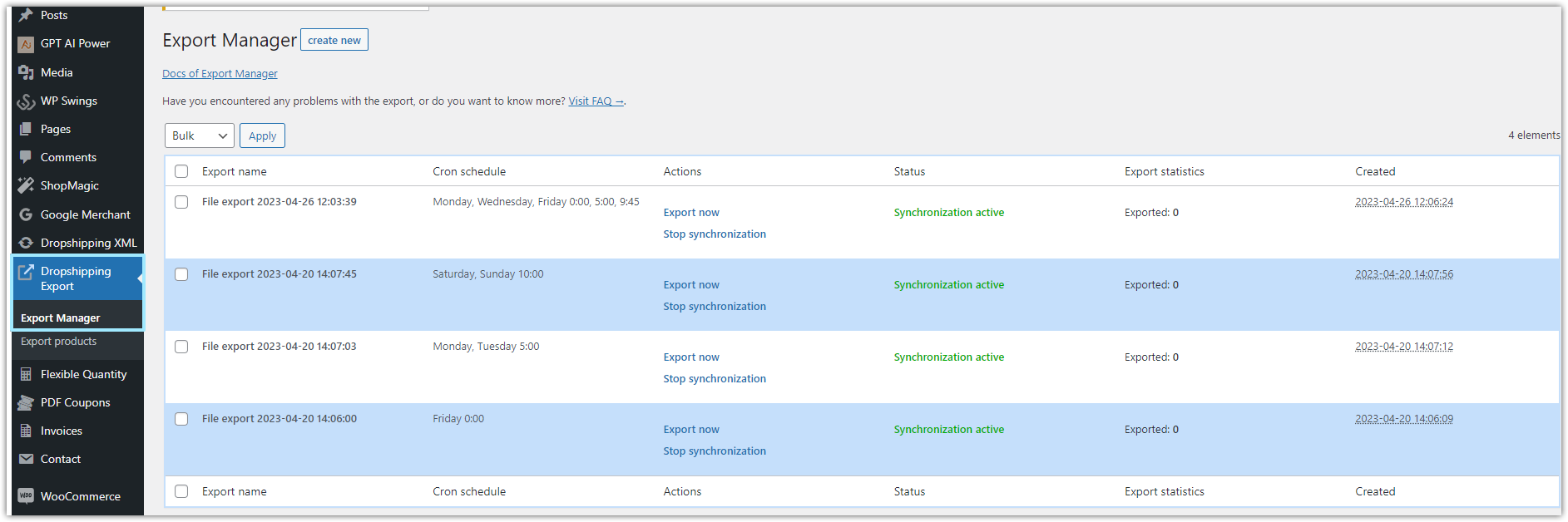Open Invoices menu item
Viewport: 1568px width, 522px height.
tap(62, 431)
